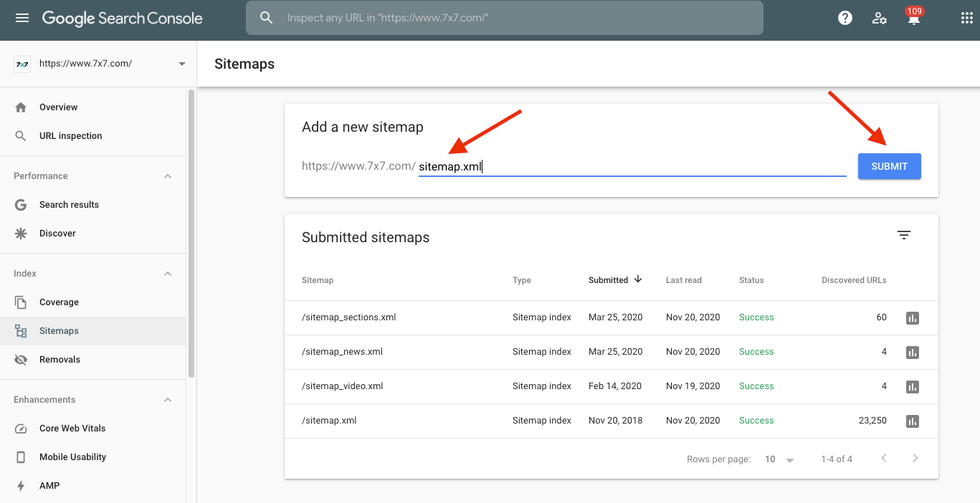The height and width of the screenshot is (503, 980).
Task: Open chart report for /sitemap_video.xml row
Action: (912, 387)
